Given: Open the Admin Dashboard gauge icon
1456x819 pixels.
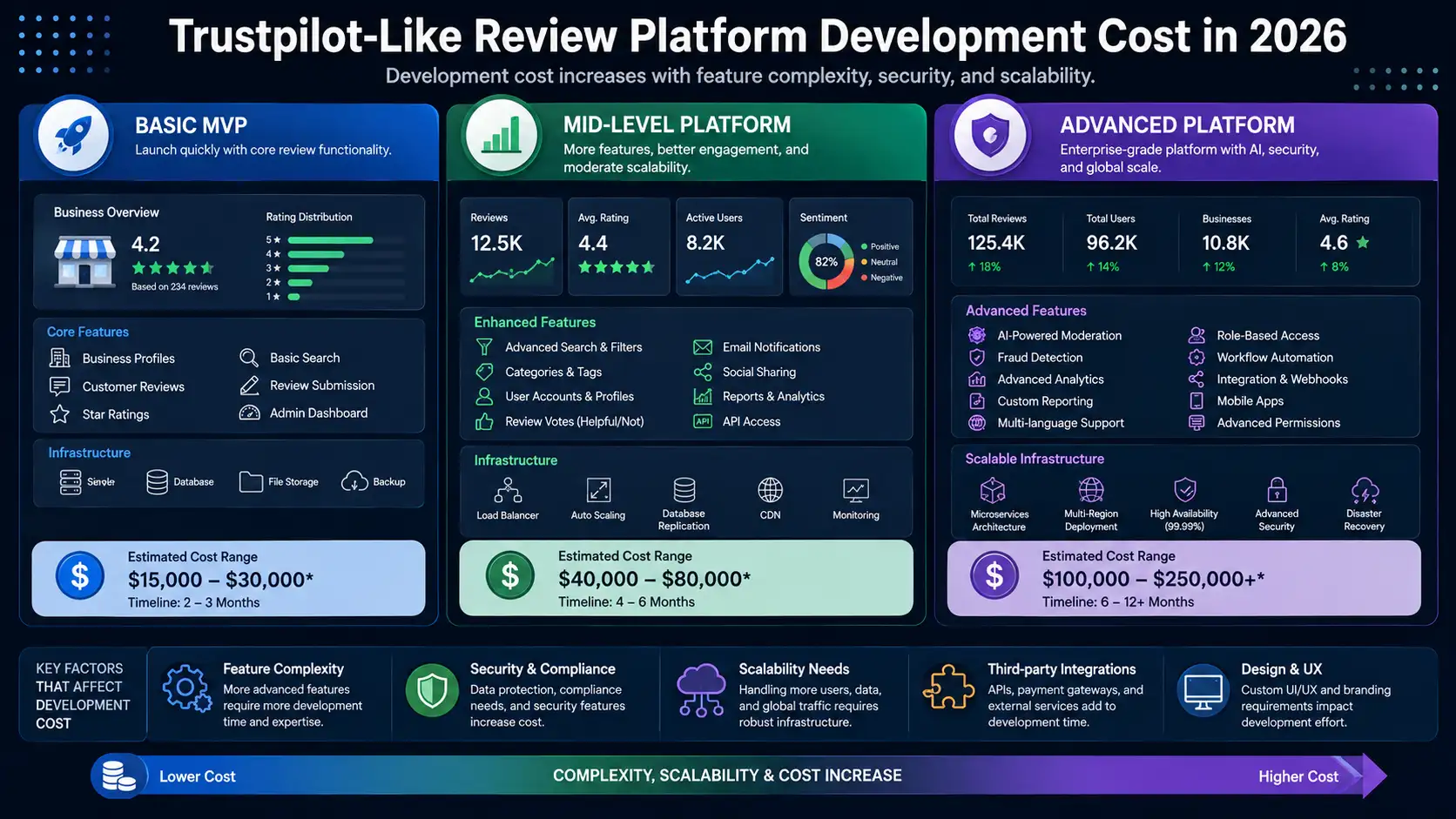Looking at the screenshot, I should (249, 413).
